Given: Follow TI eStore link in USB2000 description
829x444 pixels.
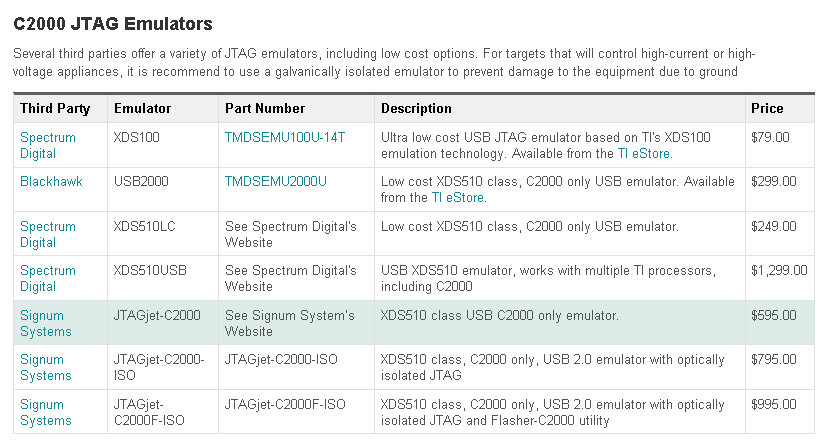Looking at the screenshot, I should point(458,197).
